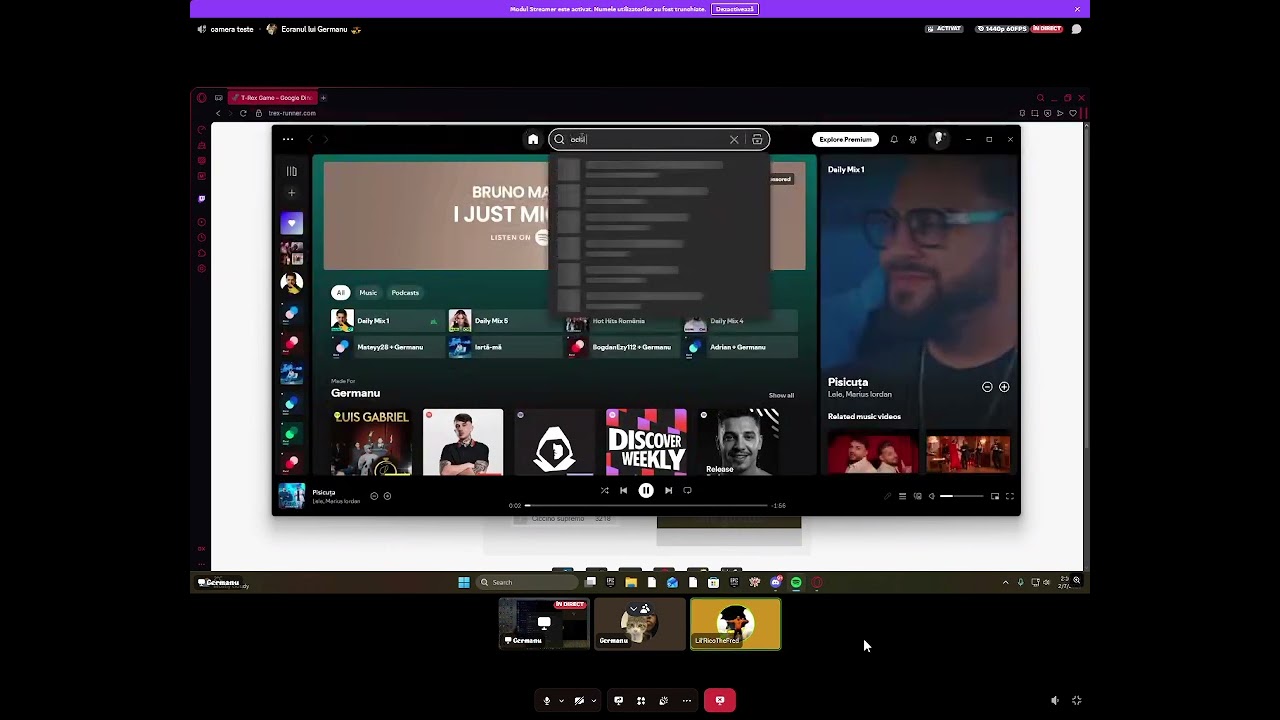This screenshot has width=1280, height=720.
Task: Open Spotify Friend Activity icon
Action: (x=913, y=139)
